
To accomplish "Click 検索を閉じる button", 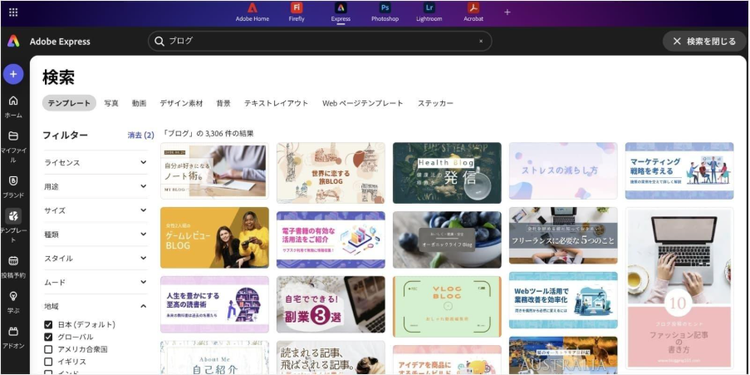I will 705,41.
